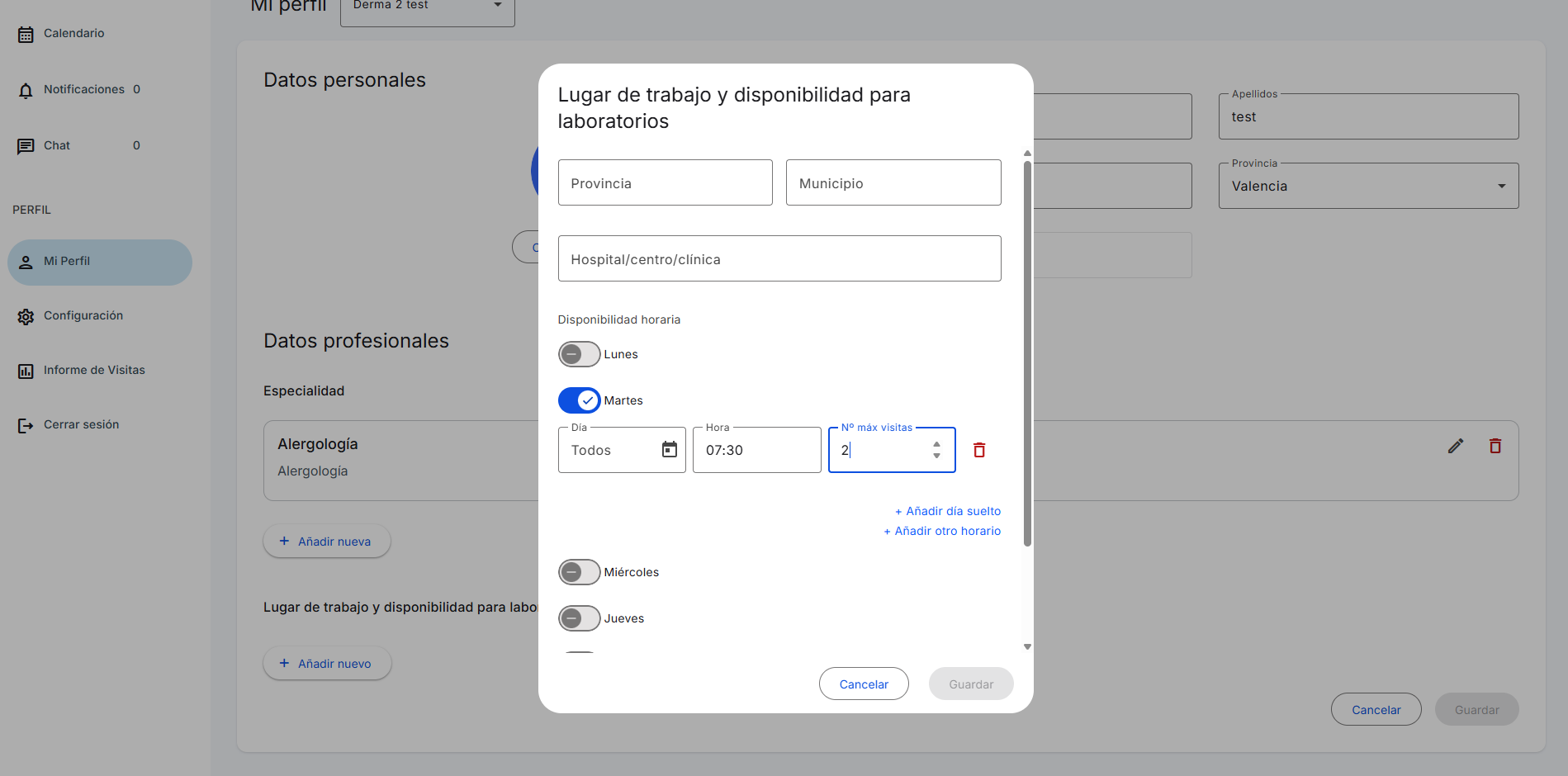
Task: Enable the Miércoles availability switch
Action: click(579, 572)
